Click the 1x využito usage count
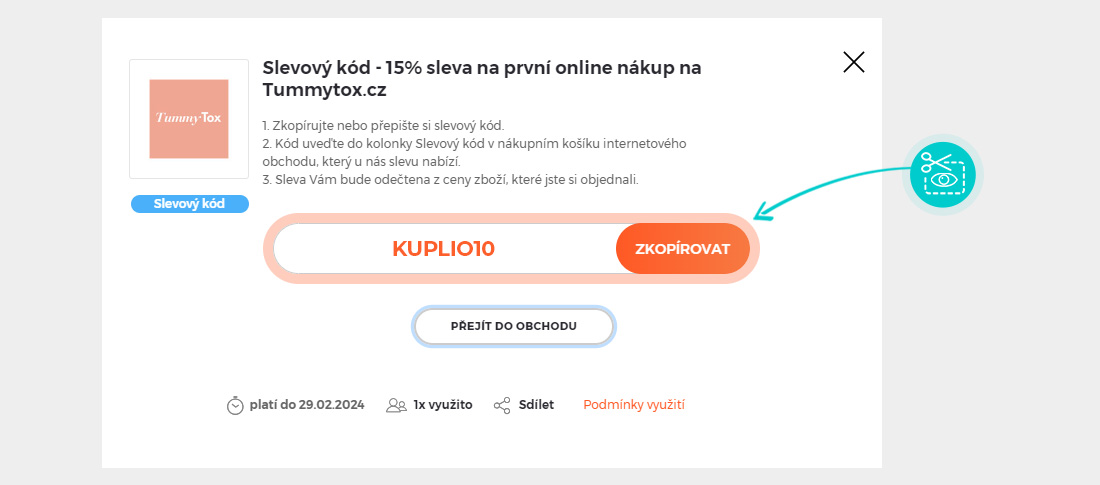Image resolution: width=1100 pixels, height=485 pixels. [443, 405]
